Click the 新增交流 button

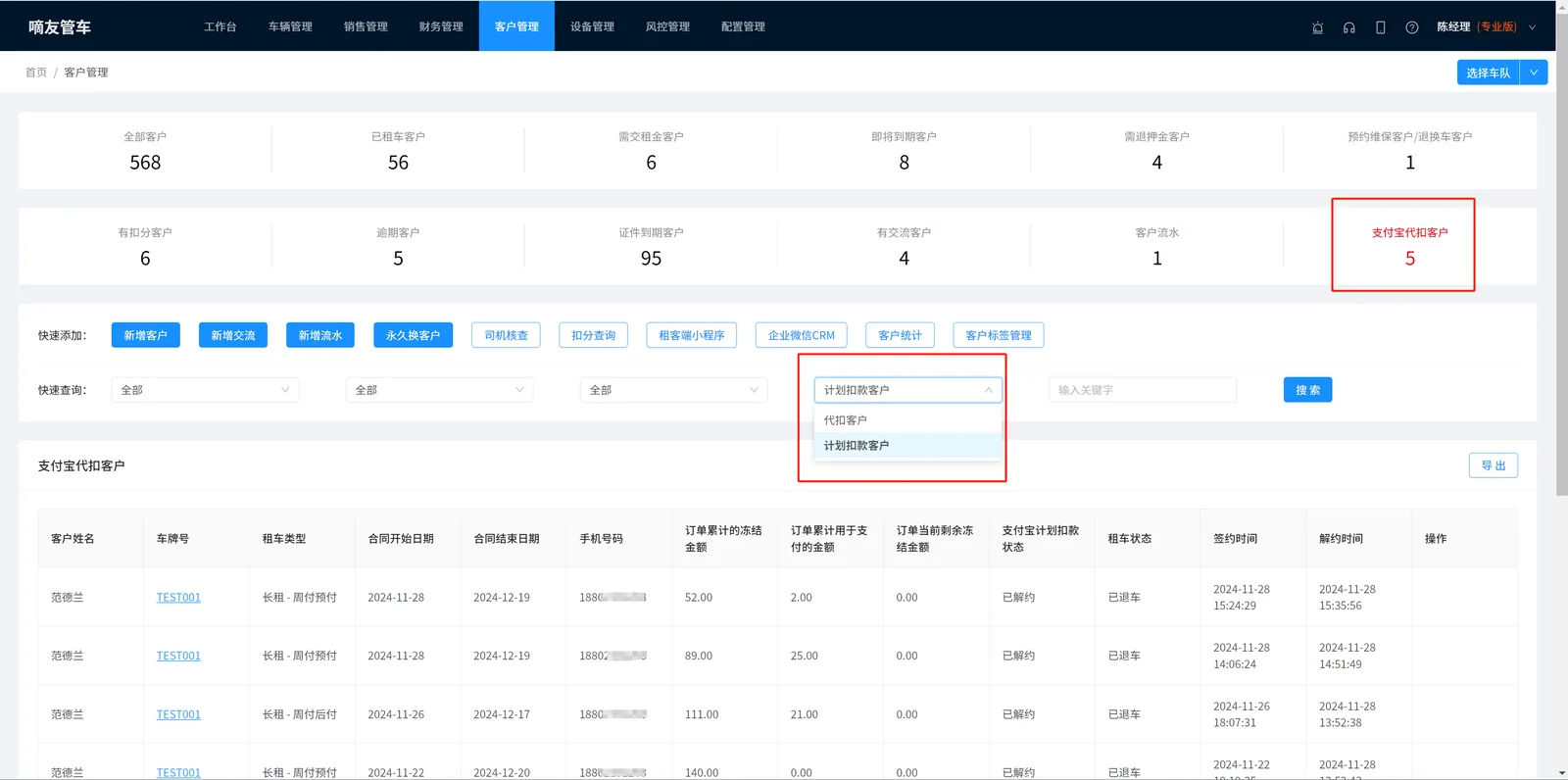(233, 335)
